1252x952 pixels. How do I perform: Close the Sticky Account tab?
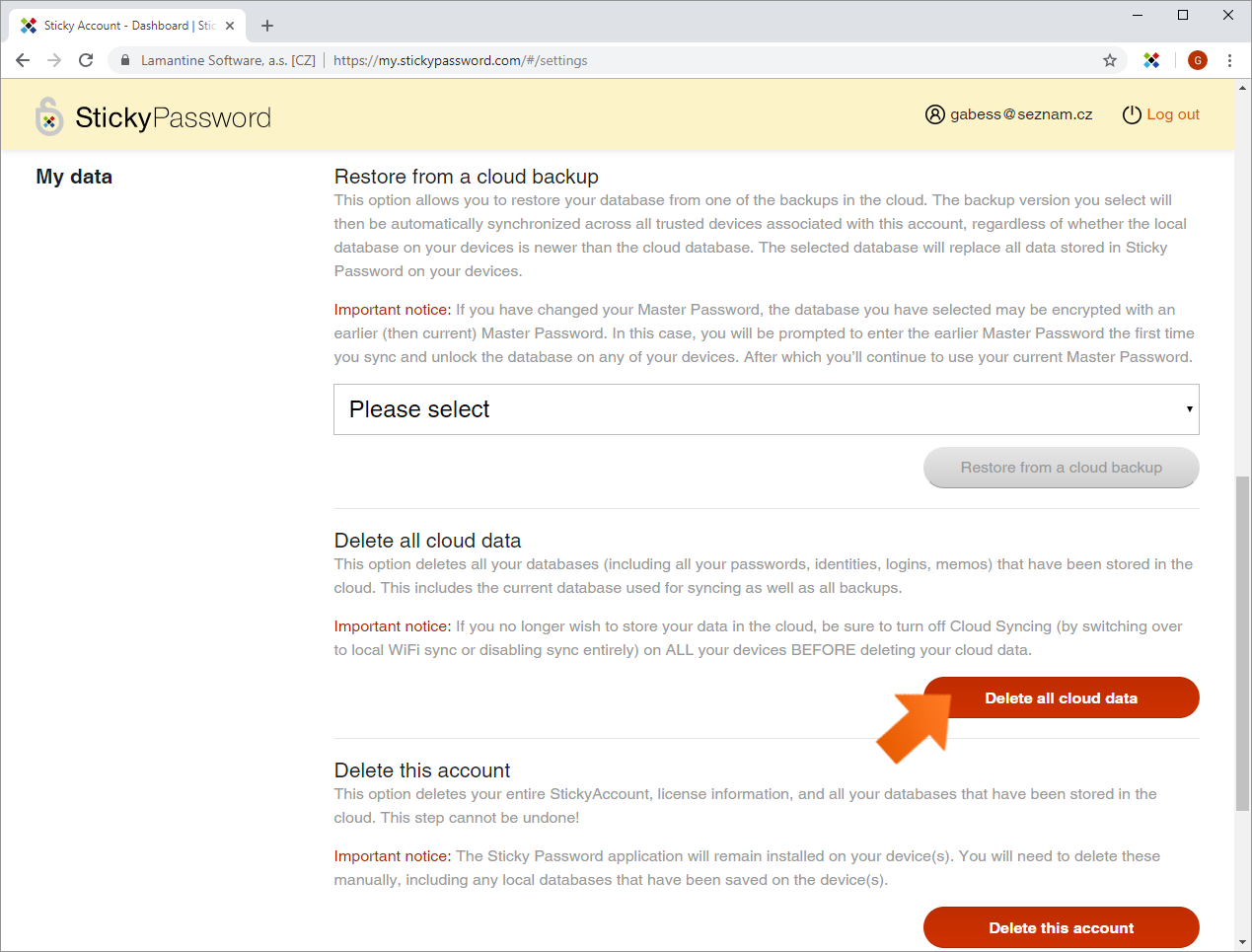(x=230, y=26)
